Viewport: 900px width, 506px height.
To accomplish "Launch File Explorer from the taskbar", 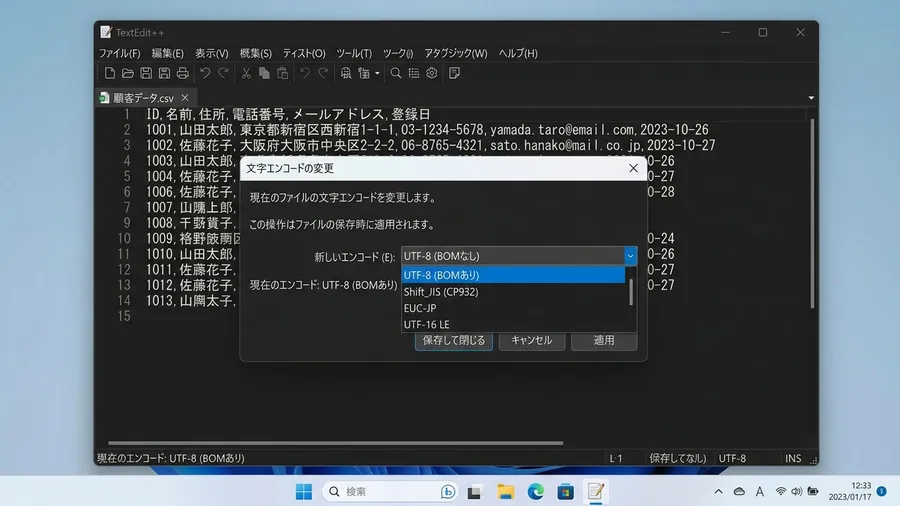I will pyautogui.click(x=506, y=492).
